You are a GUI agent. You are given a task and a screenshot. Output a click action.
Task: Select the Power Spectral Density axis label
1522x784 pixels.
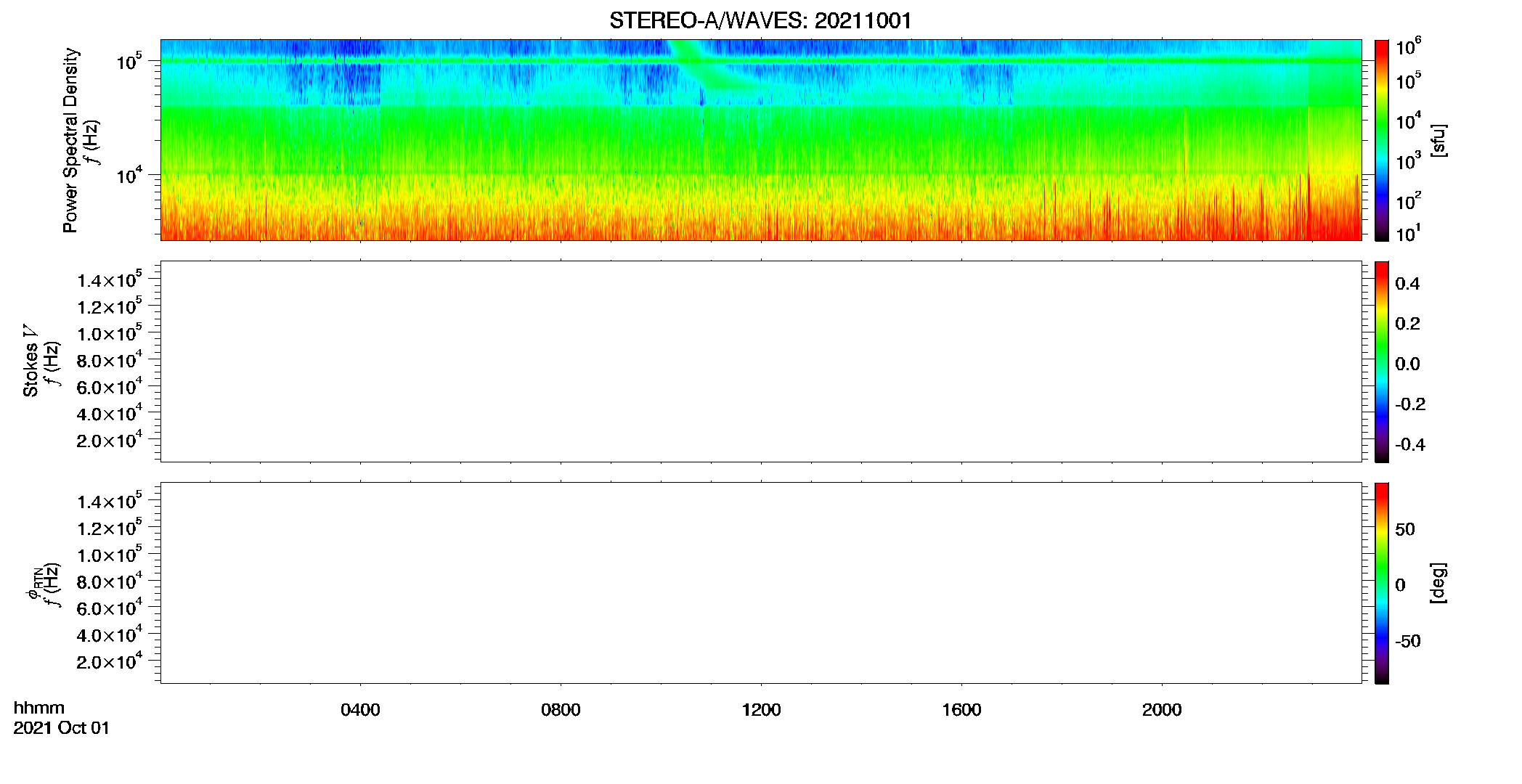pyautogui.click(x=70, y=140)
